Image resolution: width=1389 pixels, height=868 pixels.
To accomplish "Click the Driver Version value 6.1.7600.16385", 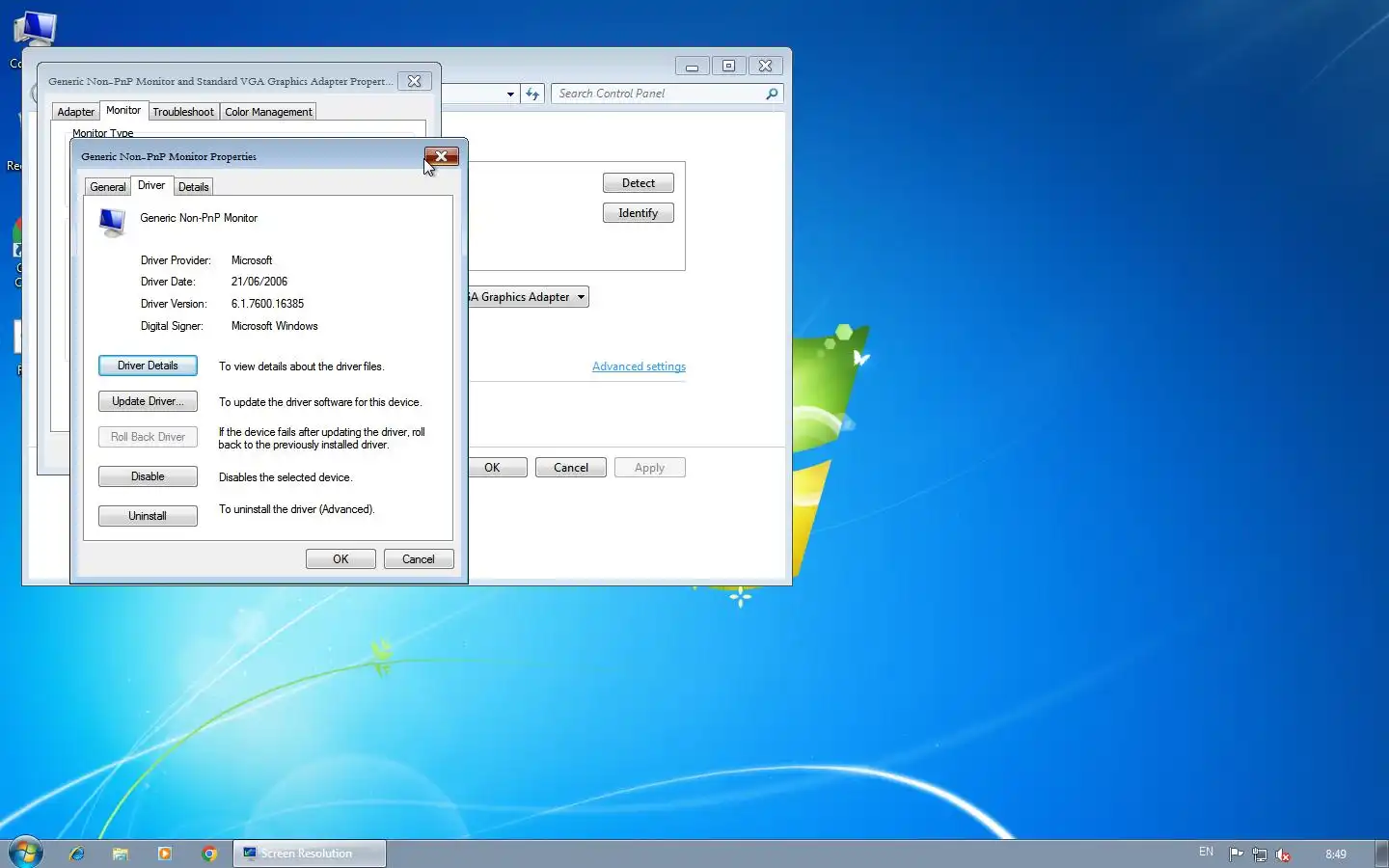I will click(267, 304).
